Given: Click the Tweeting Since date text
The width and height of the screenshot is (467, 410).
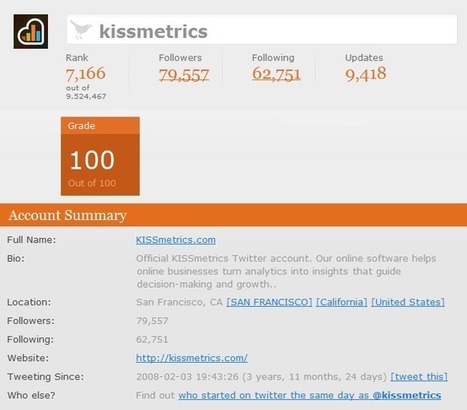Looking at the screenshot, I should click(261, 377).
